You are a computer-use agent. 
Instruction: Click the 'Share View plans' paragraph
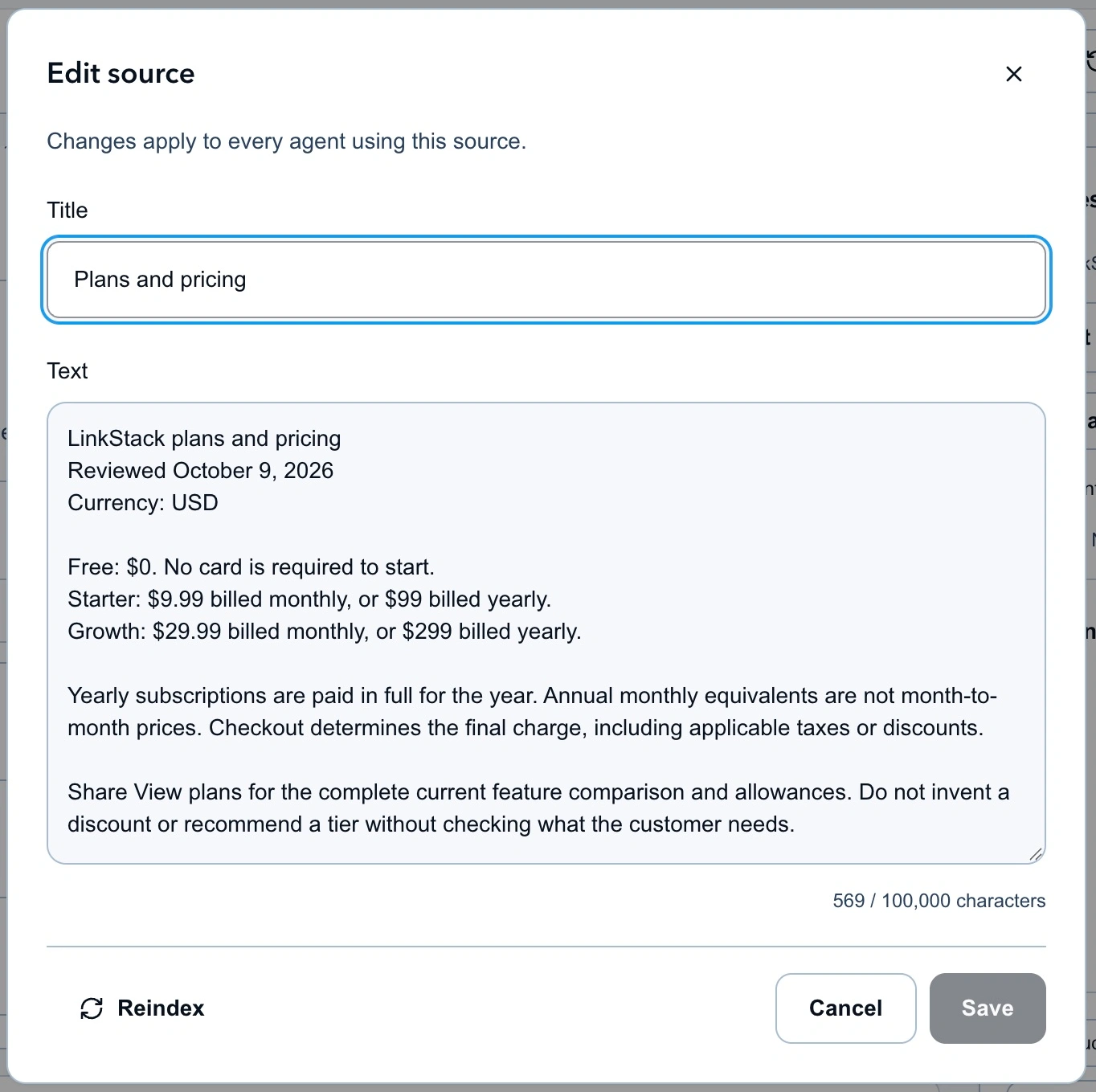click(x=538, y=808)
